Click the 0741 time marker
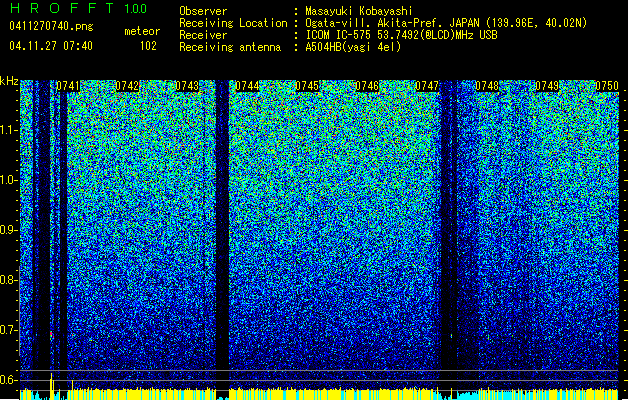The image size is (629, 400). click(68, 86)
